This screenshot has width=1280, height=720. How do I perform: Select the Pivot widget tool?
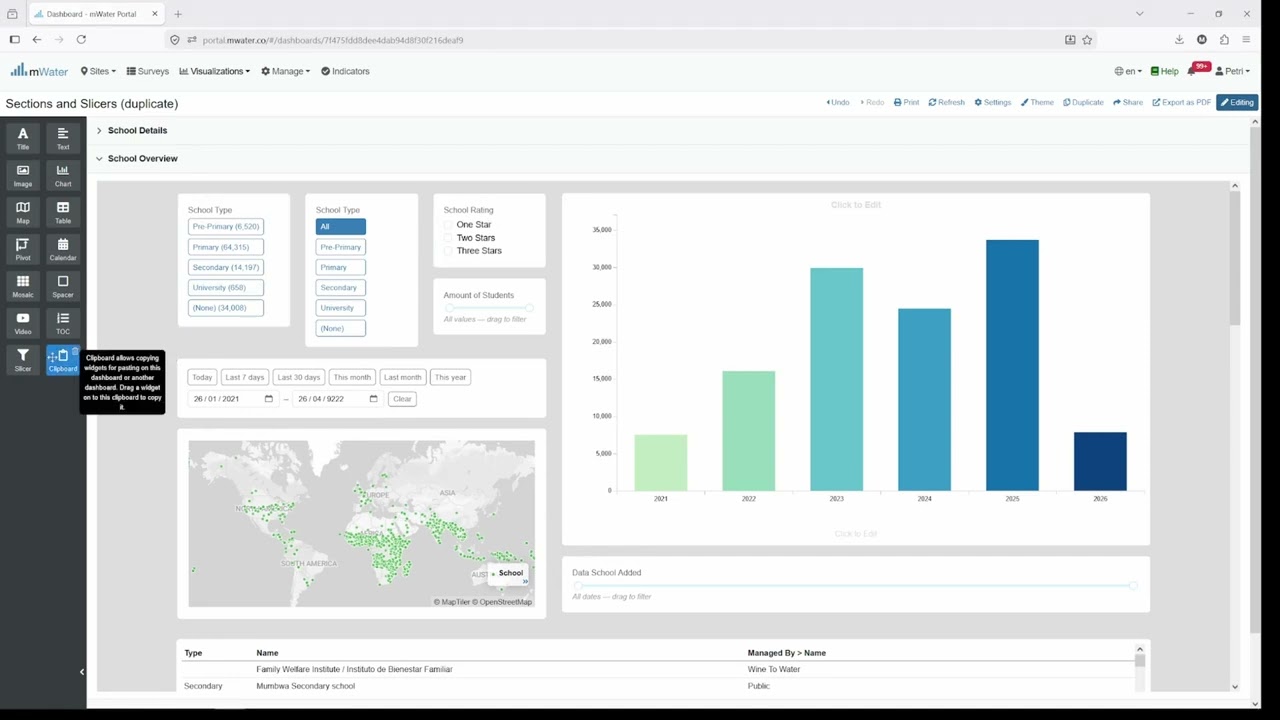click(22, 249)
